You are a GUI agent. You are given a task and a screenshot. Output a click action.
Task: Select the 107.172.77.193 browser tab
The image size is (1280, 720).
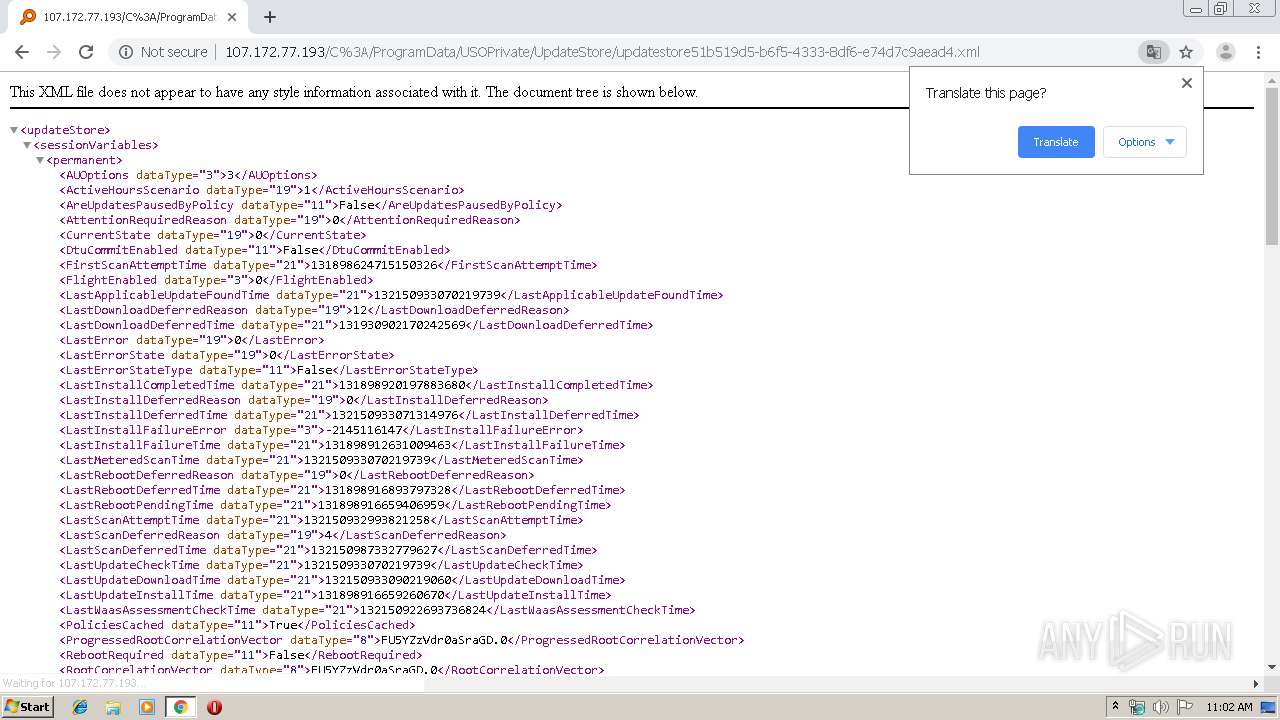pyautogui.click(x=130, y=17)
